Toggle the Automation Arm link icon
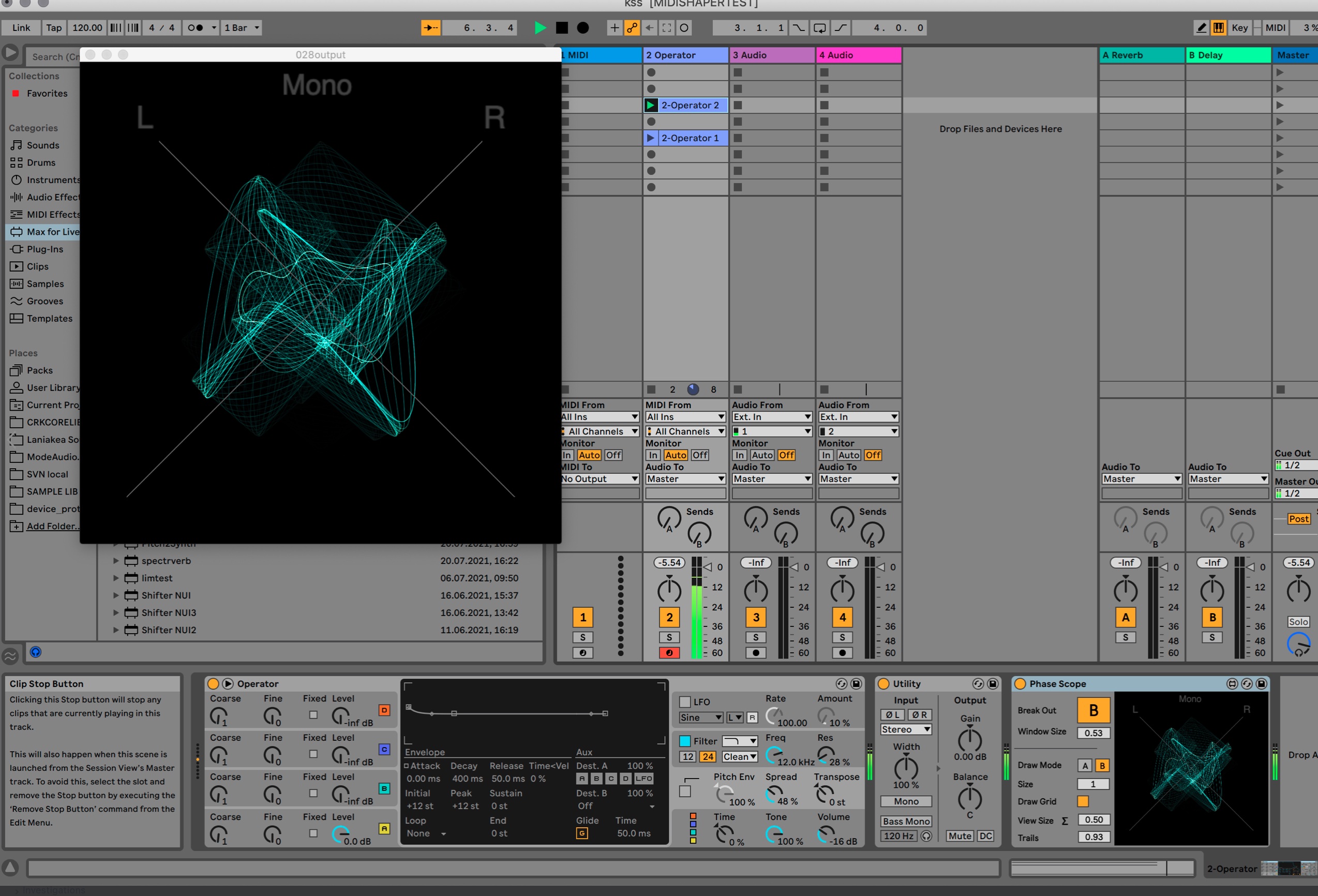This screenshot has height=896, width=1318. coord(632,28)
